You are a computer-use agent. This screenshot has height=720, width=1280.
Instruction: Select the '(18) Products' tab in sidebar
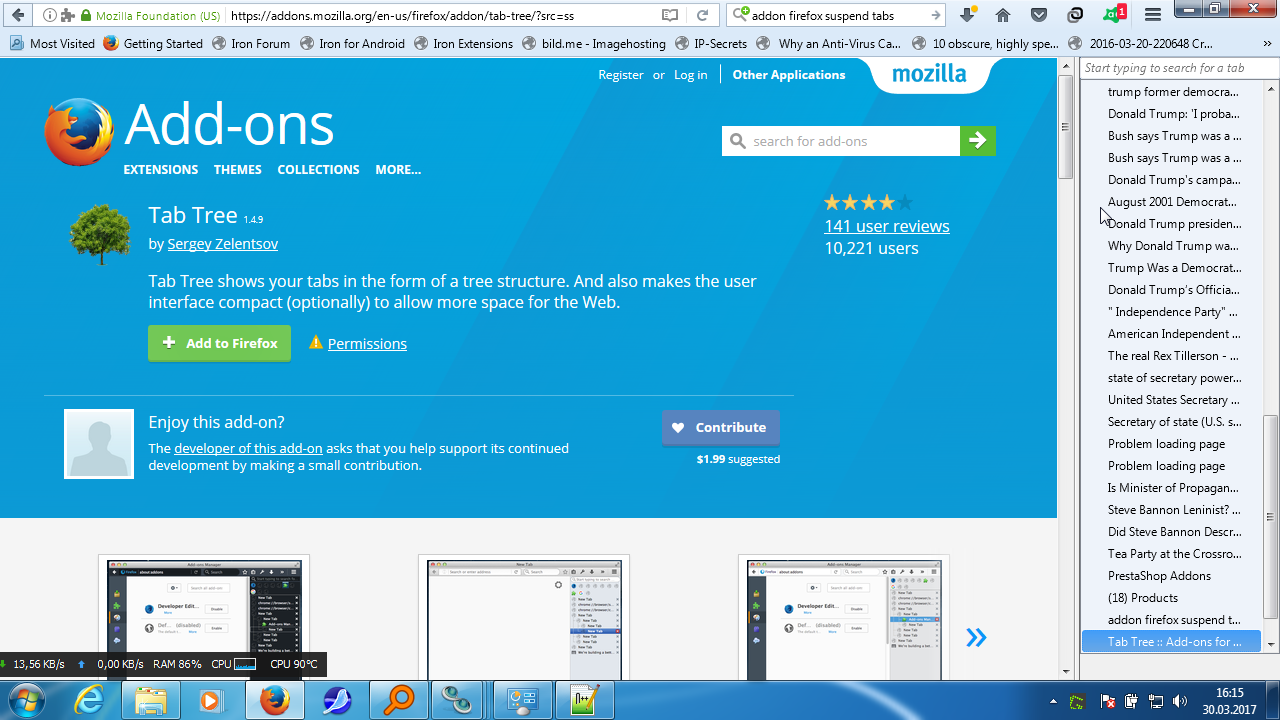click(1171, 598)
